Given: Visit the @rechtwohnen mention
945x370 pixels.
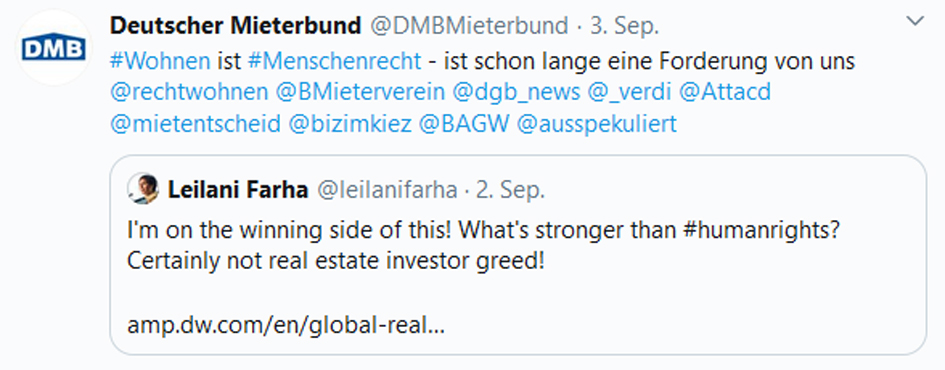Looking at the screenshot, I should click(x=189, y=92).
